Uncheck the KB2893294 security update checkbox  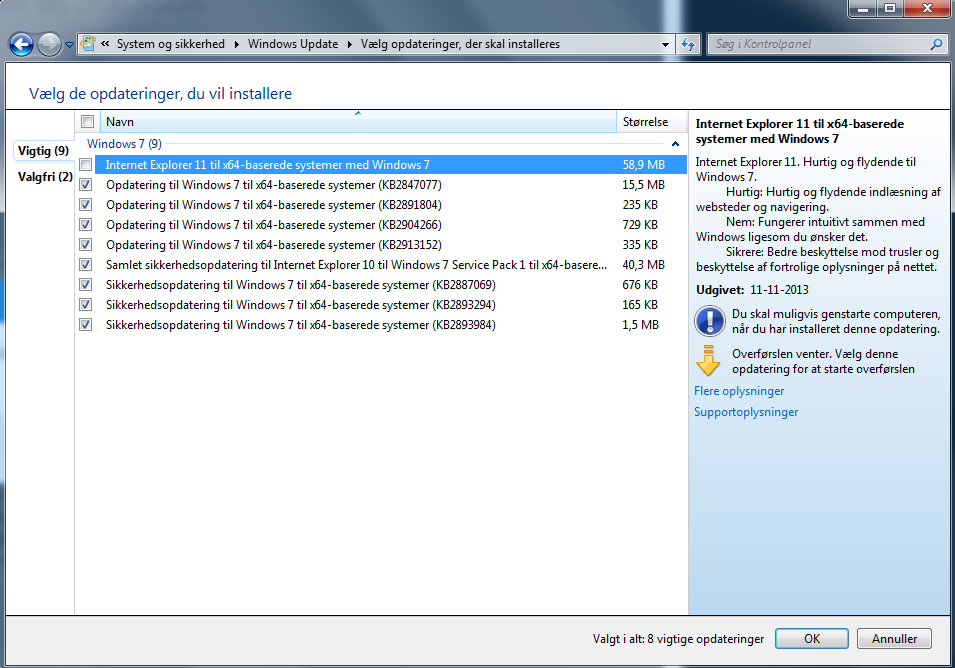[86, 304]
